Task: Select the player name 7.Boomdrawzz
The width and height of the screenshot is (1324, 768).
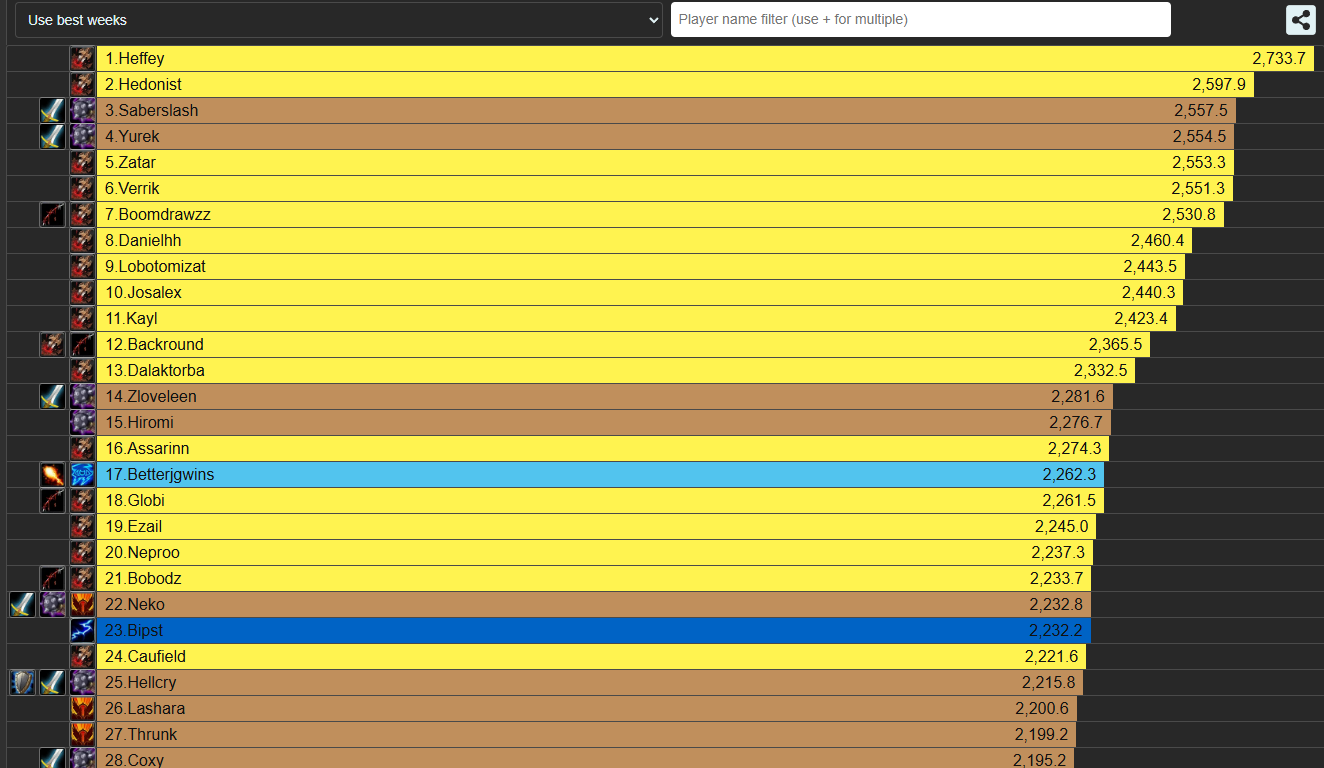Action: click(x=158, y=215)
